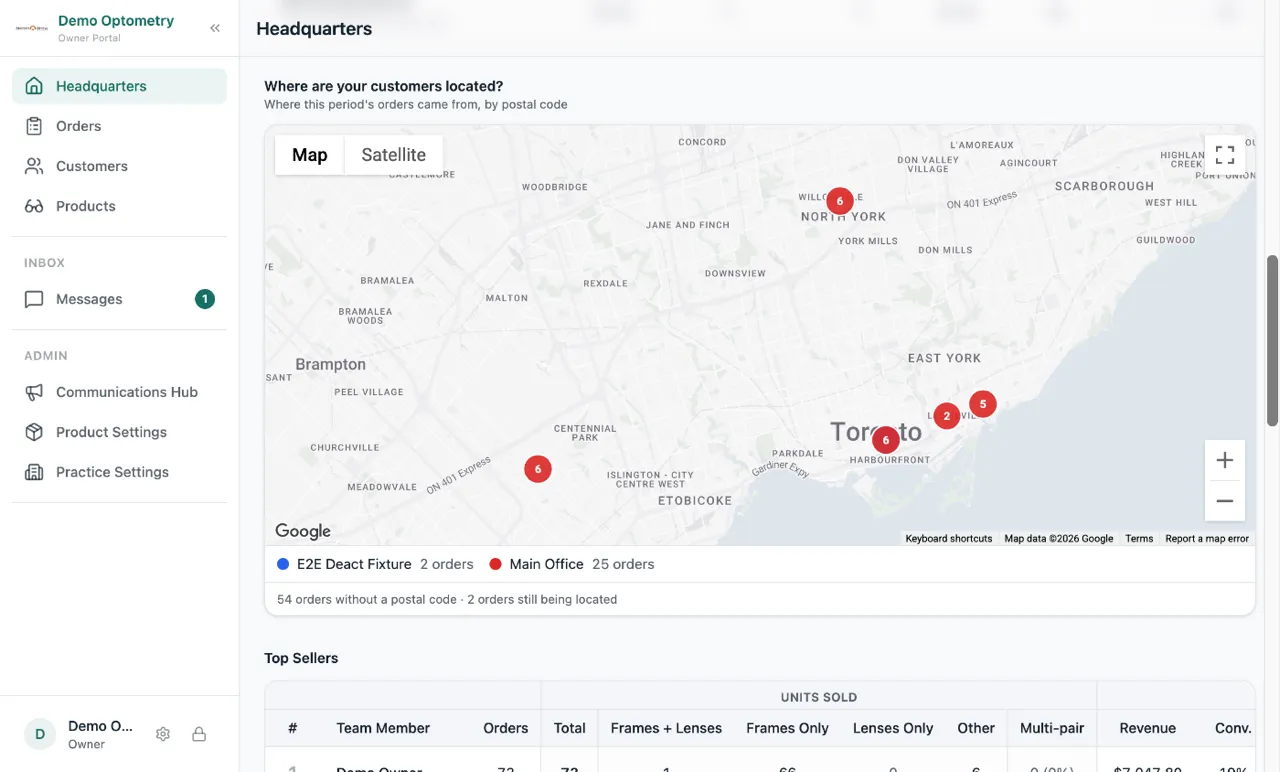
Task: Click the Demo Optometry logo
Action: point(32,28)
